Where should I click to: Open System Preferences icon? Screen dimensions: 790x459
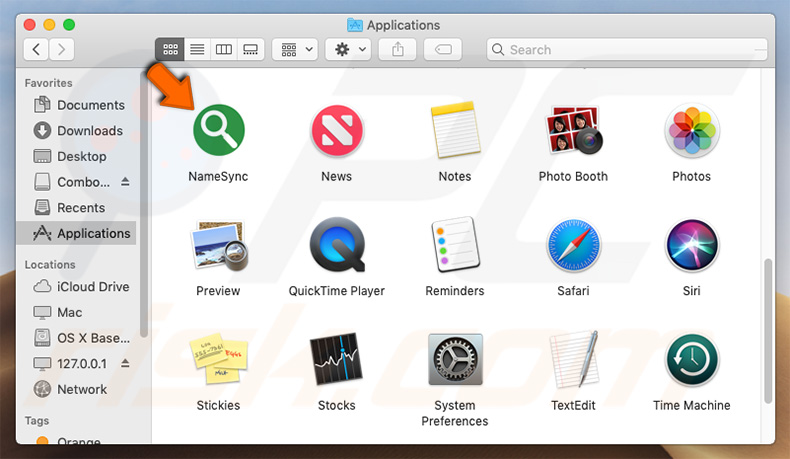(455, 359)
